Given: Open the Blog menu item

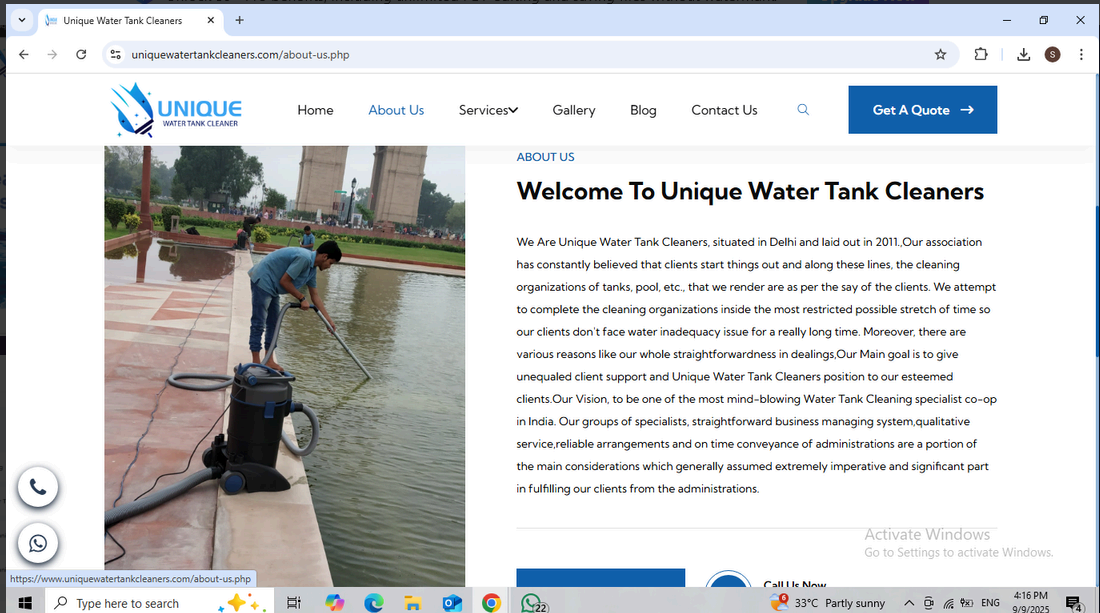Looking at the screenshot, I should click(643, 110).
